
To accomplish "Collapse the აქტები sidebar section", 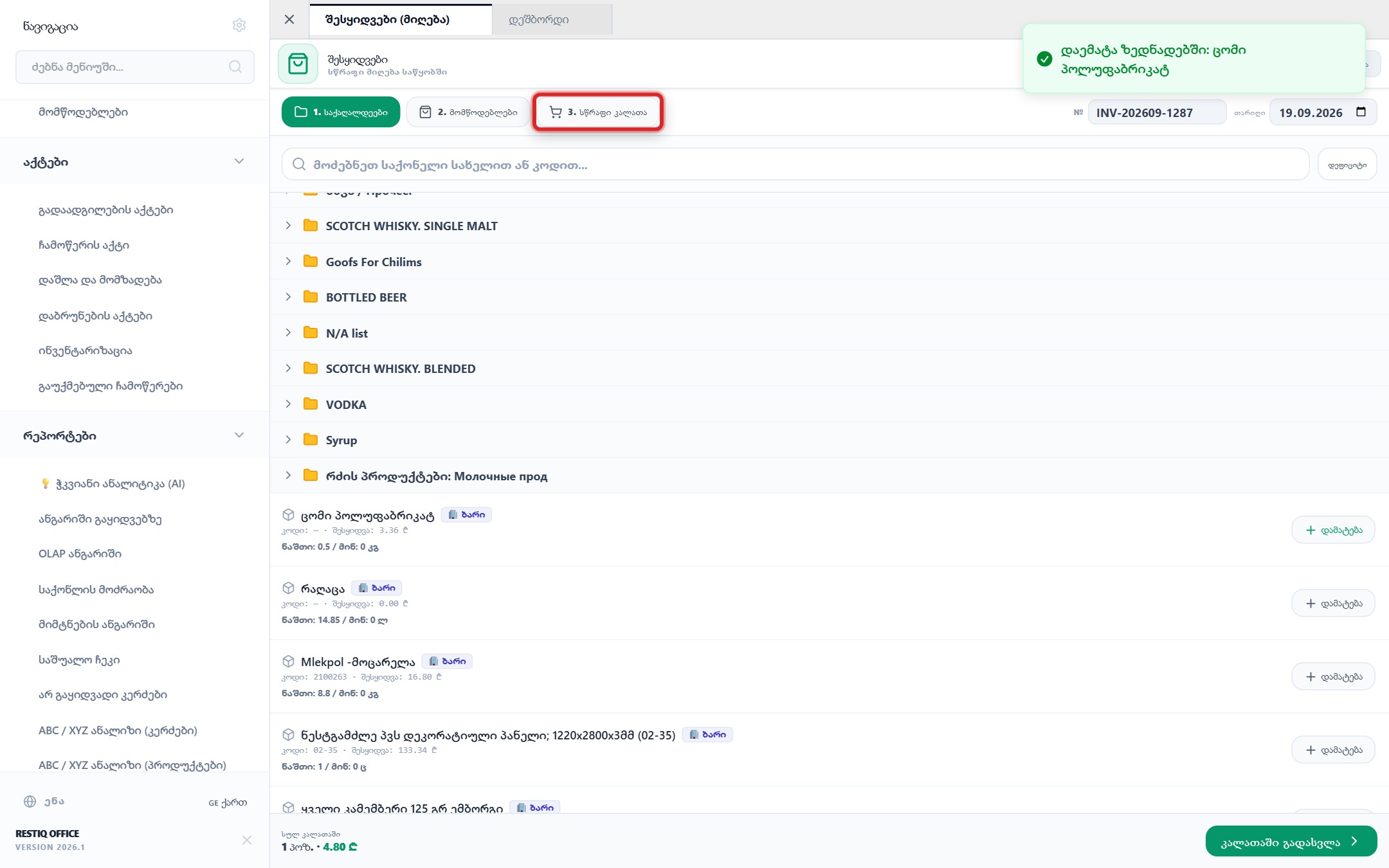I will click(239, 161).
